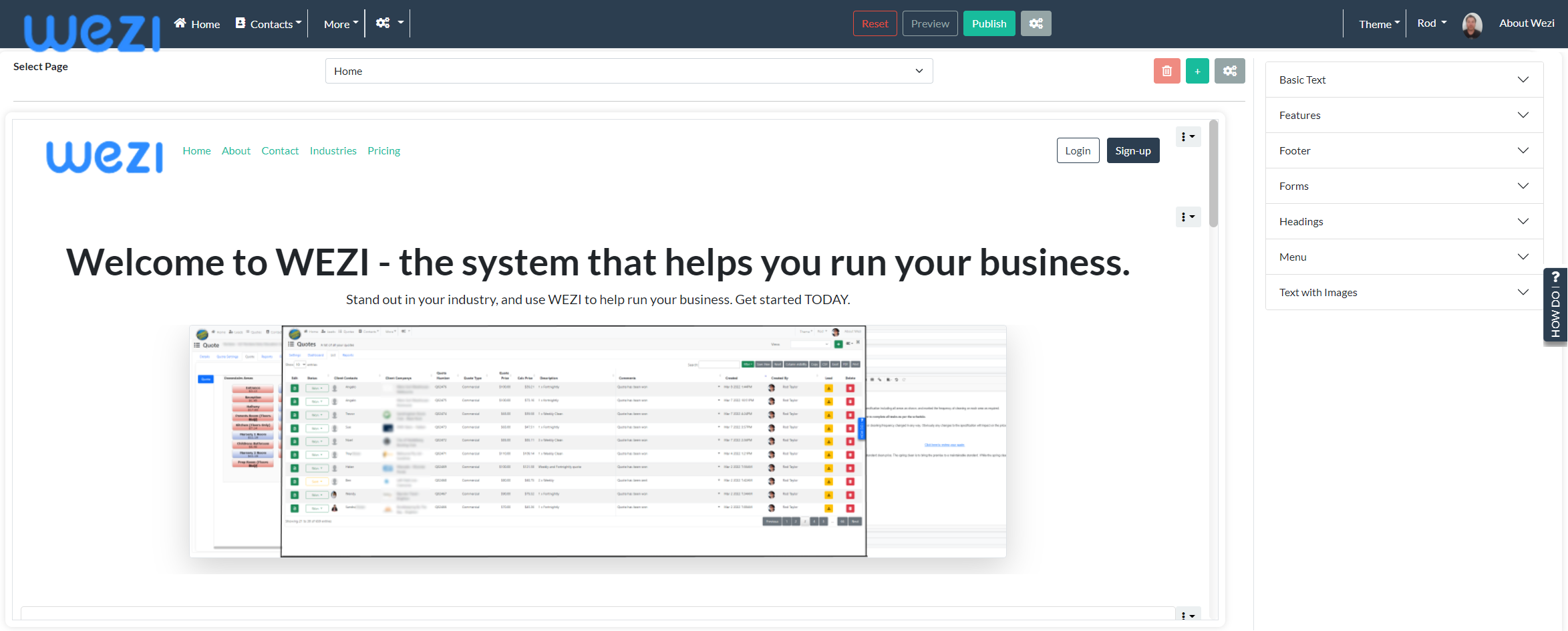Click the gray gears button next to Publish

pos(1036,23)
